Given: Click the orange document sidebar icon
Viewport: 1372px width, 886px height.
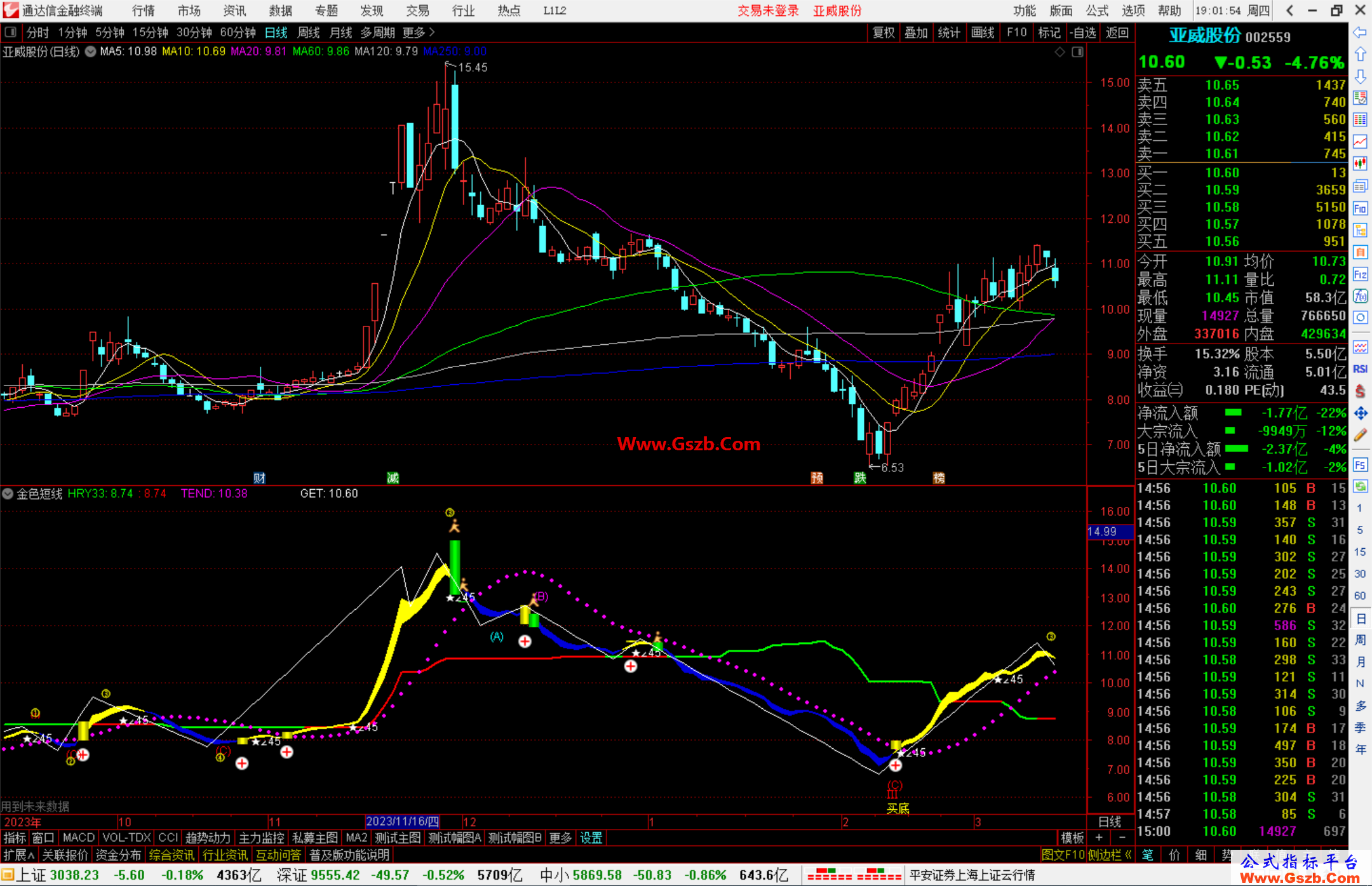Looking at the screenshot, I should coord(1360,252).
